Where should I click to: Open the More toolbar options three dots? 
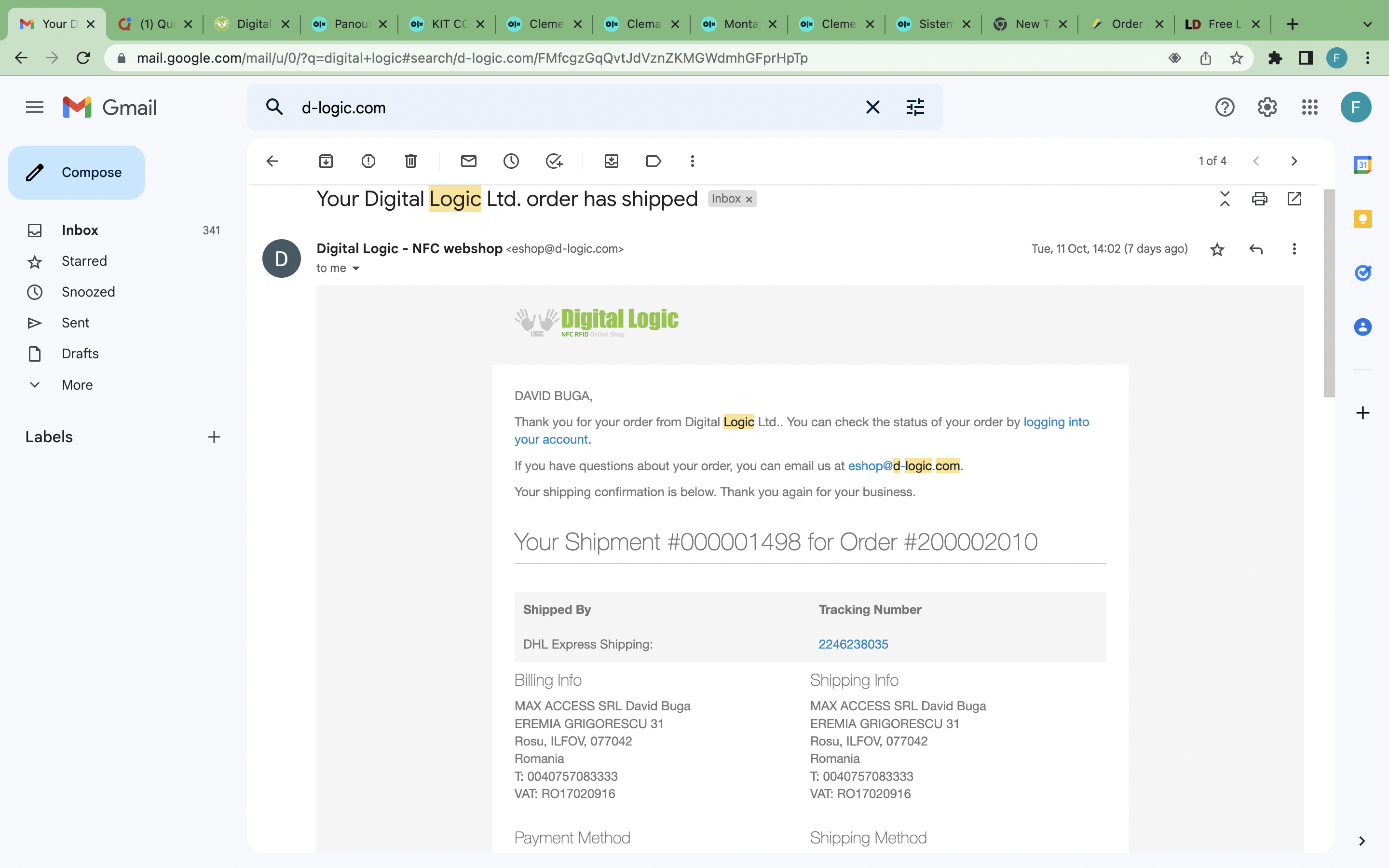click(x=692, y=162)
